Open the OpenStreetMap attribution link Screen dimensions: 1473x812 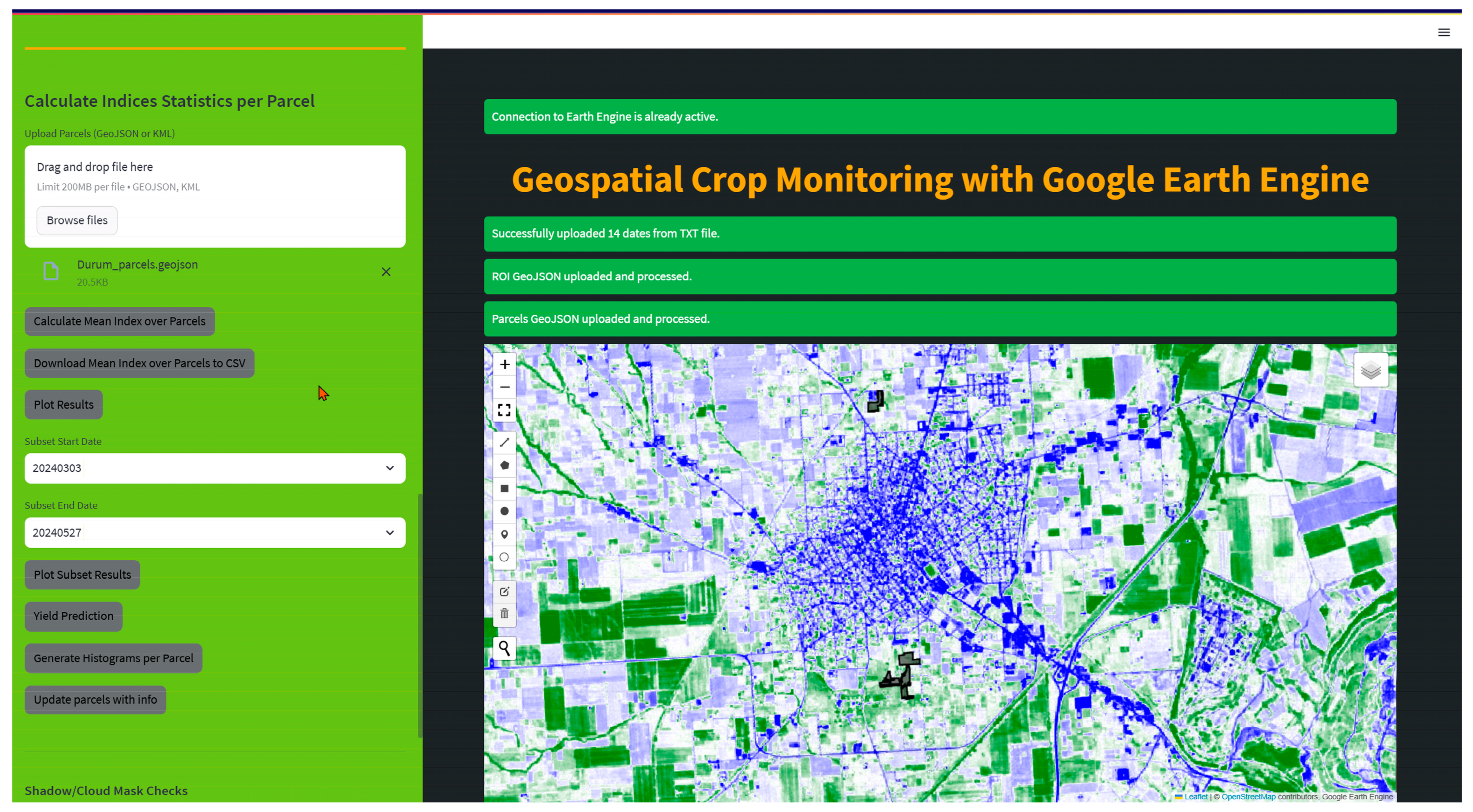[x=1248, y=797]
